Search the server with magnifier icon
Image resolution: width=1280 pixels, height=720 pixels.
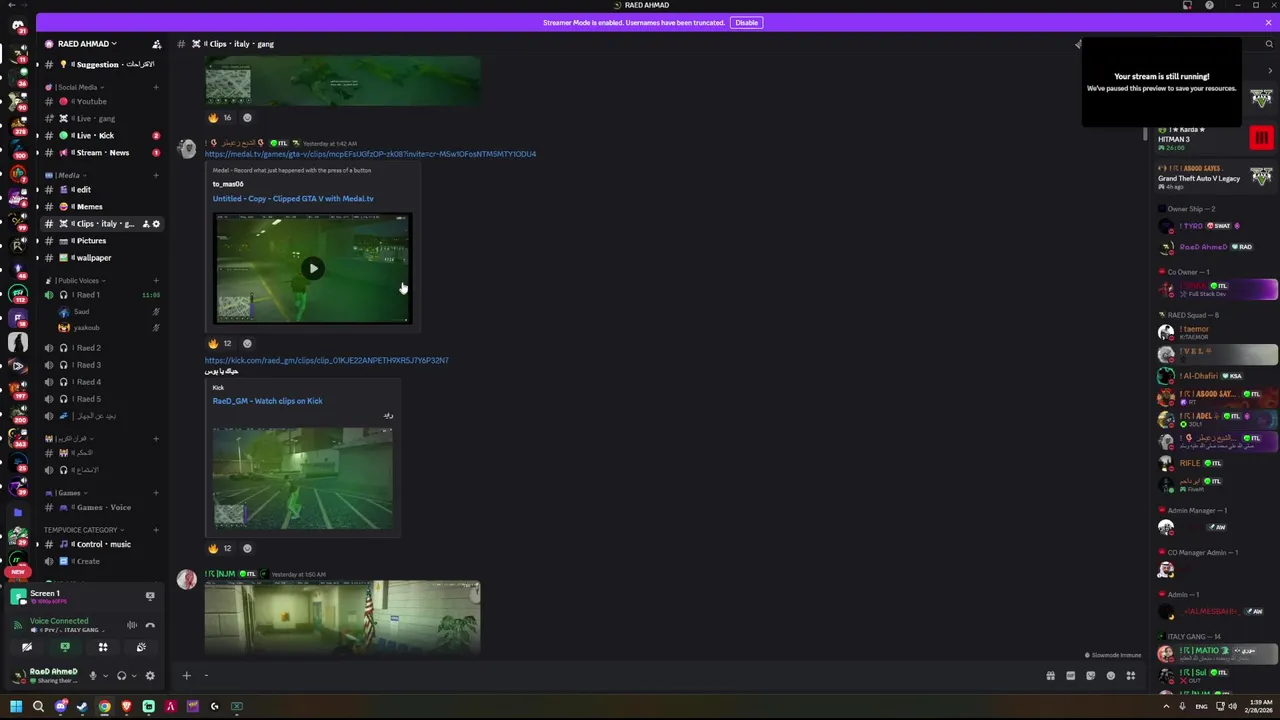point(1269,44)
